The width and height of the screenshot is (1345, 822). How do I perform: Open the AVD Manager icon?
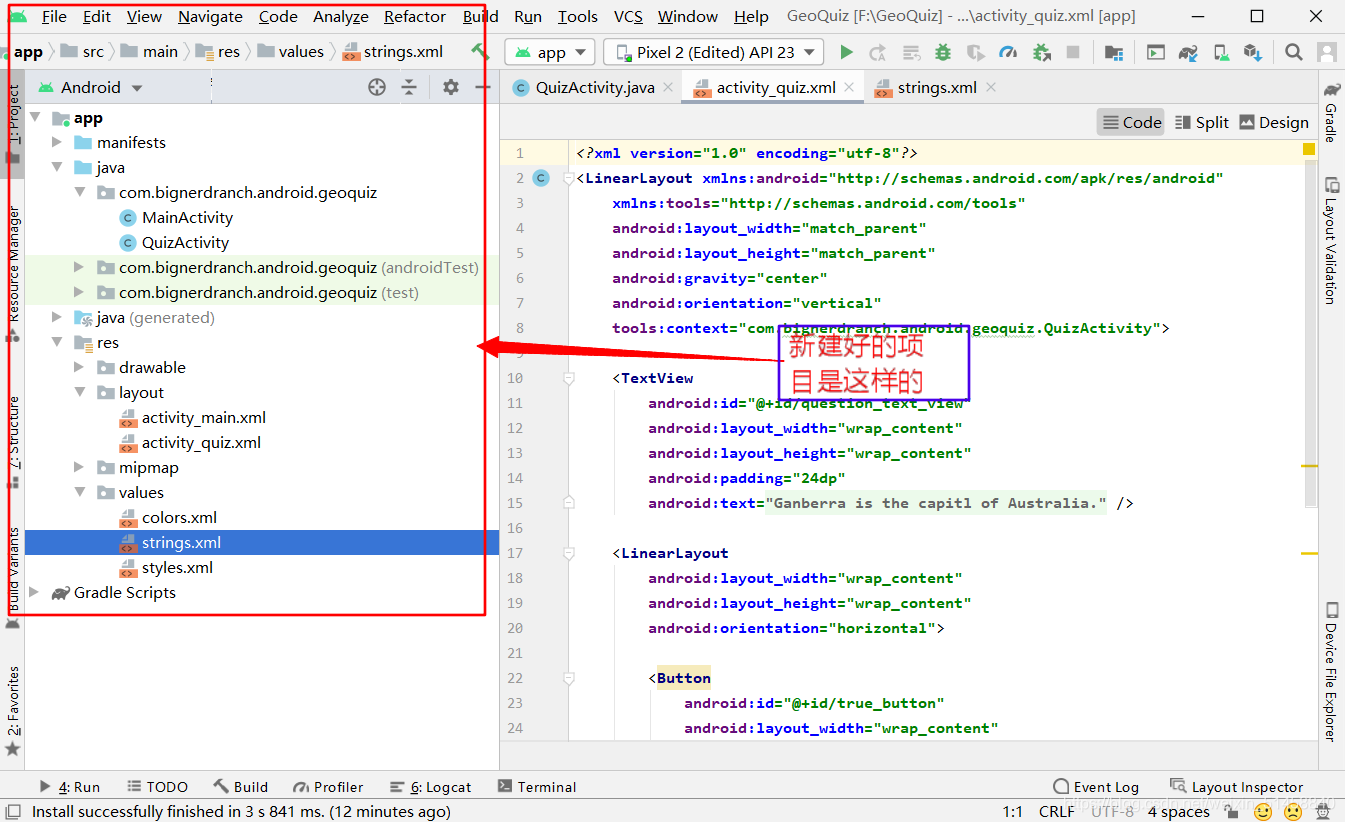[1221, 52]
